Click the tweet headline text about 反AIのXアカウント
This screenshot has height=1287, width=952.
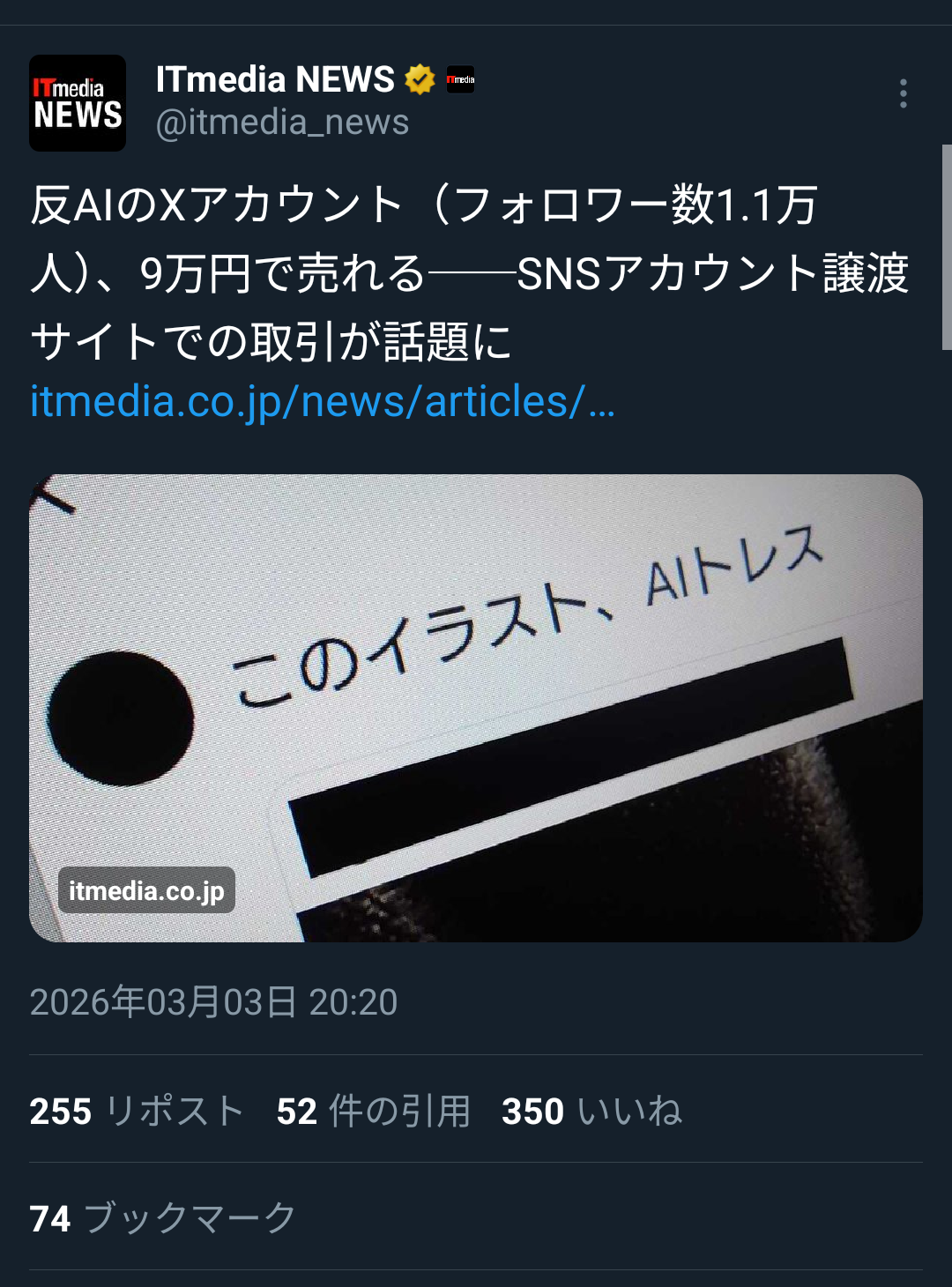tap(469, 273)
